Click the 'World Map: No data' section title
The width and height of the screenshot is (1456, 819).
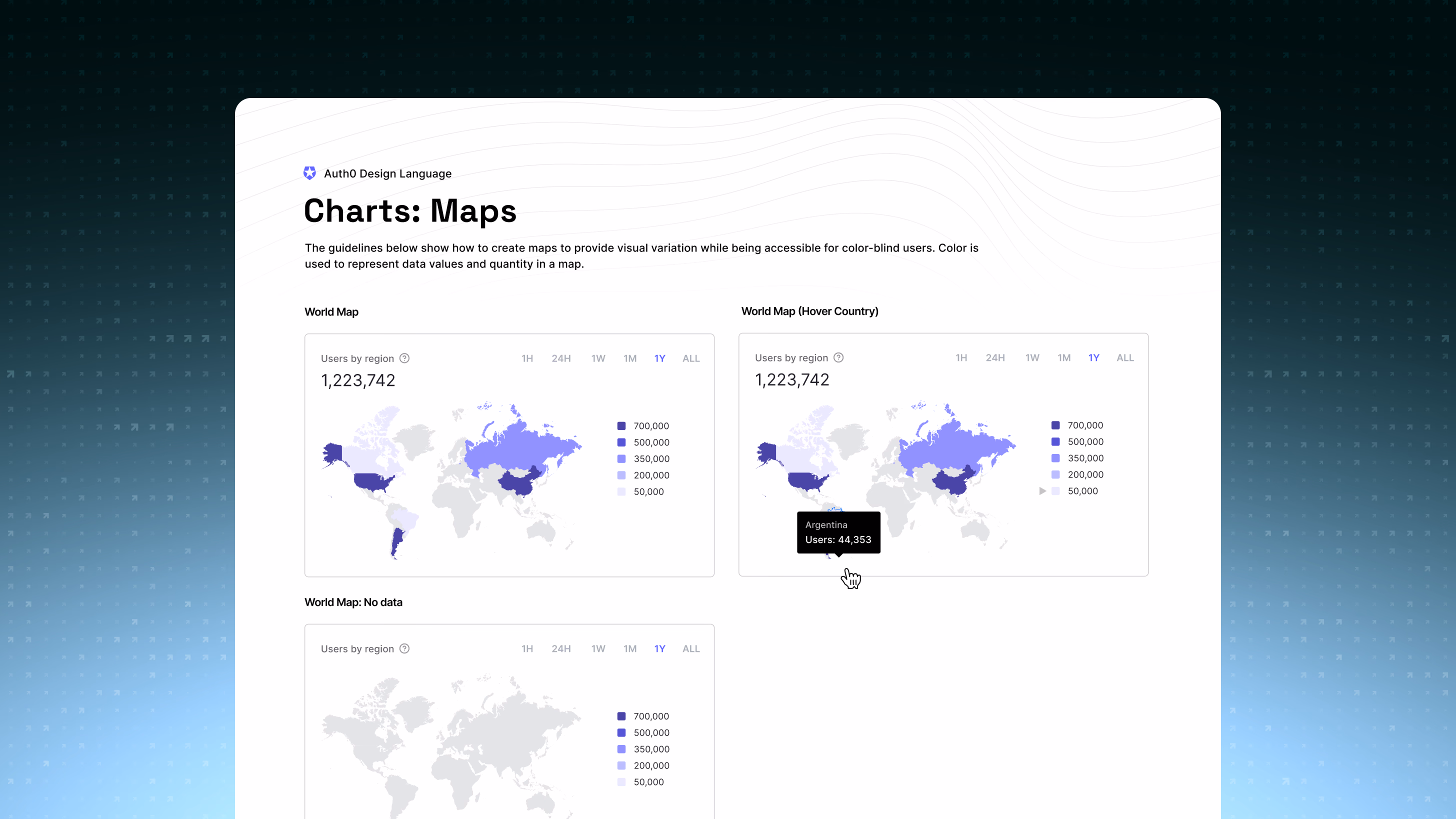pyautogui.click(x=353, y=602)
